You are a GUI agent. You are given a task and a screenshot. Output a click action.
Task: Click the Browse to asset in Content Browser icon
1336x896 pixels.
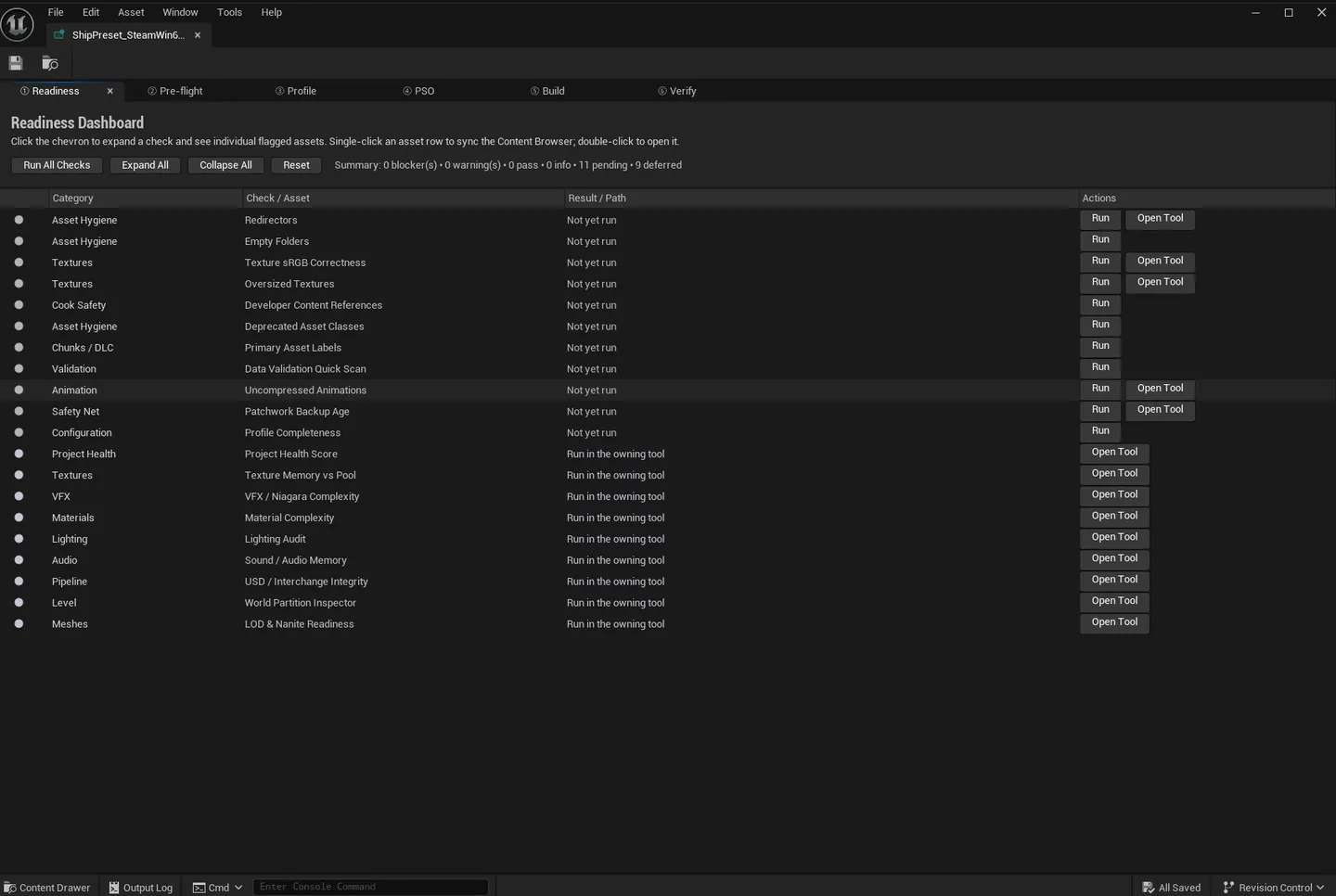pyautogui.click(x=50, y=63)
